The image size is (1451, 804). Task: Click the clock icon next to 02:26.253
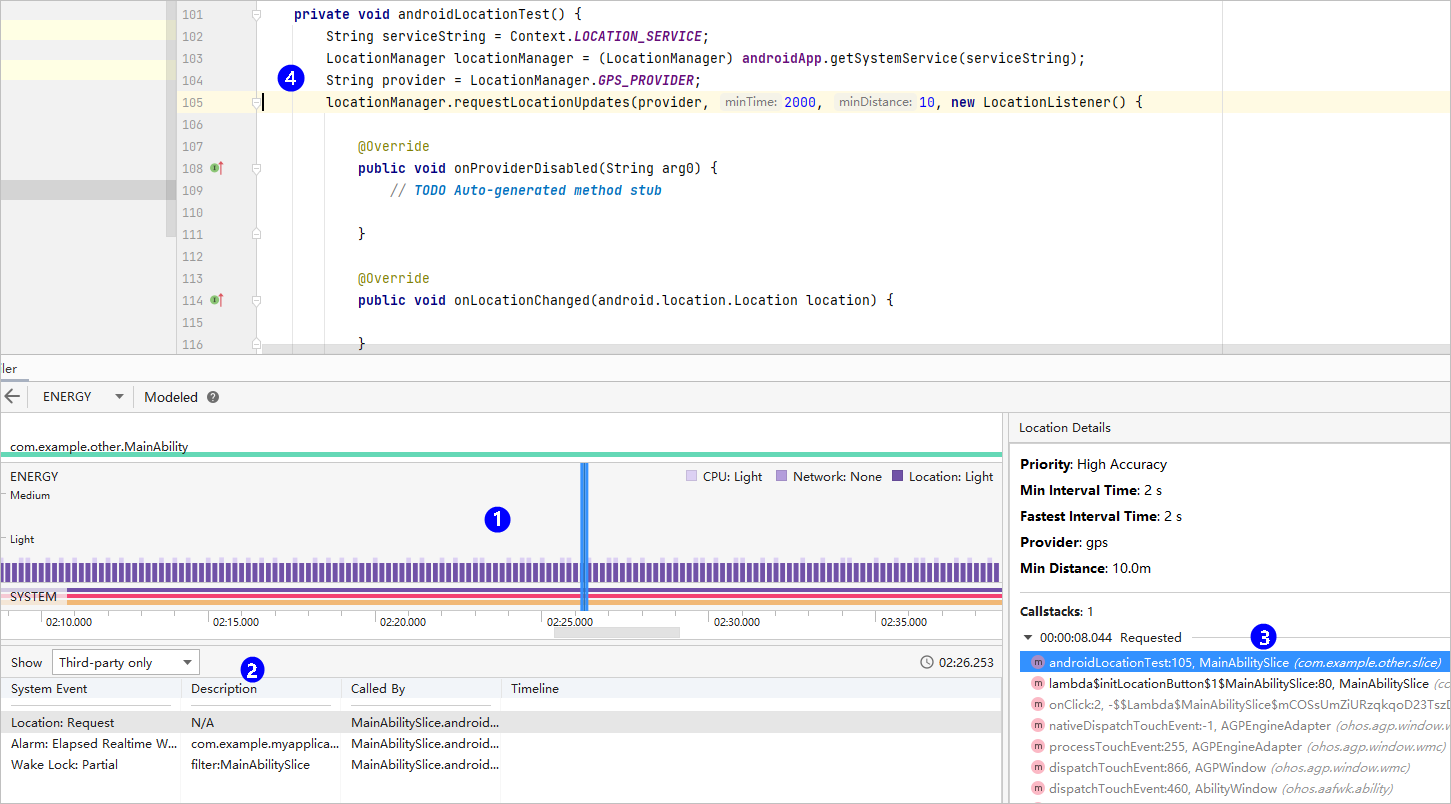927,662
